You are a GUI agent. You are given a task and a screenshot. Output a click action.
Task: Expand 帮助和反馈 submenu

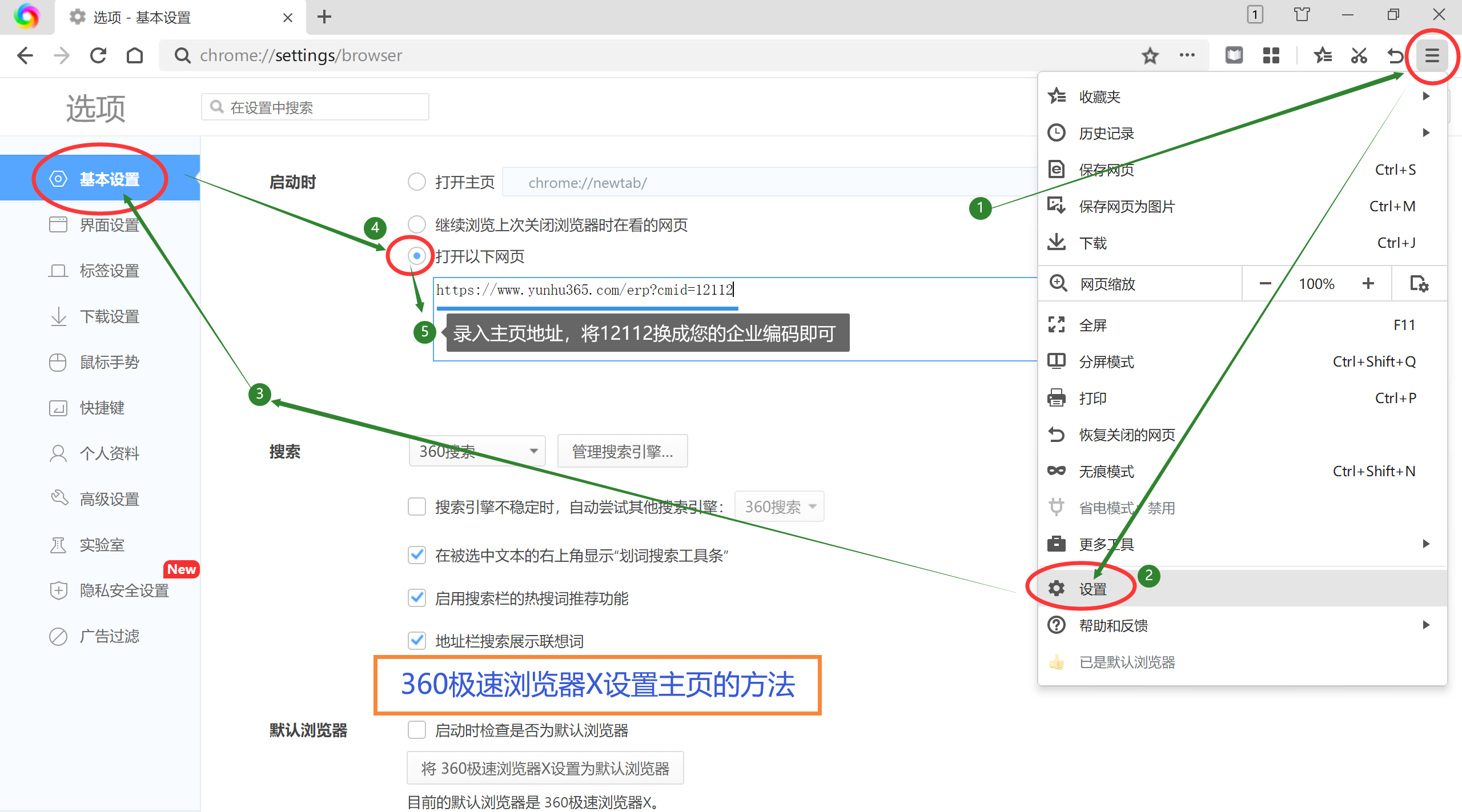[x=1243, y=625]
